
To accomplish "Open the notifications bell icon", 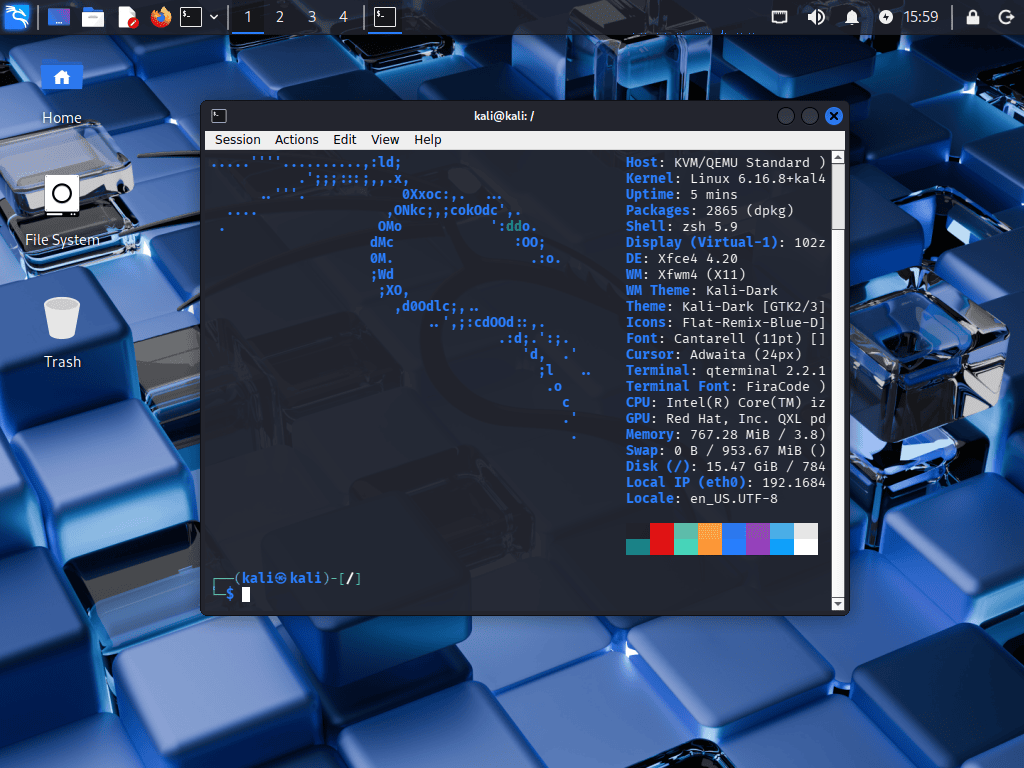I will pos(851,16).
